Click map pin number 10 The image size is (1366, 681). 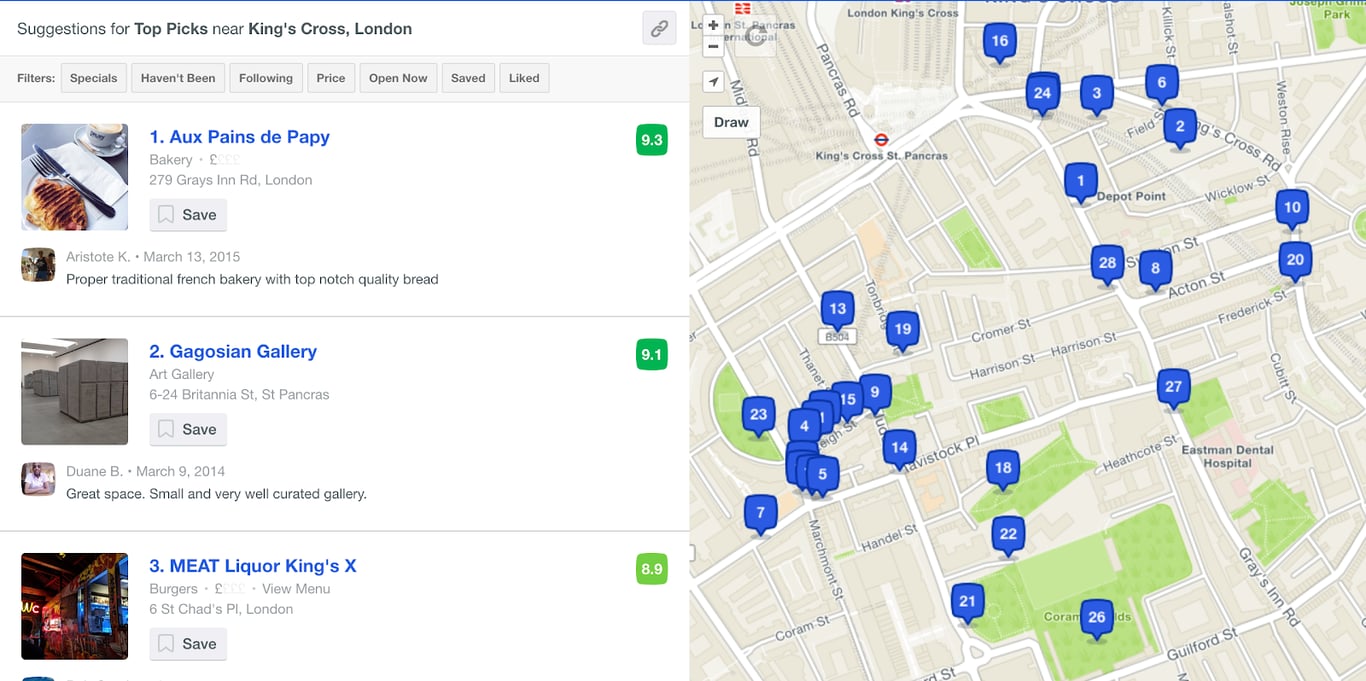click(x=1293, y=209)
